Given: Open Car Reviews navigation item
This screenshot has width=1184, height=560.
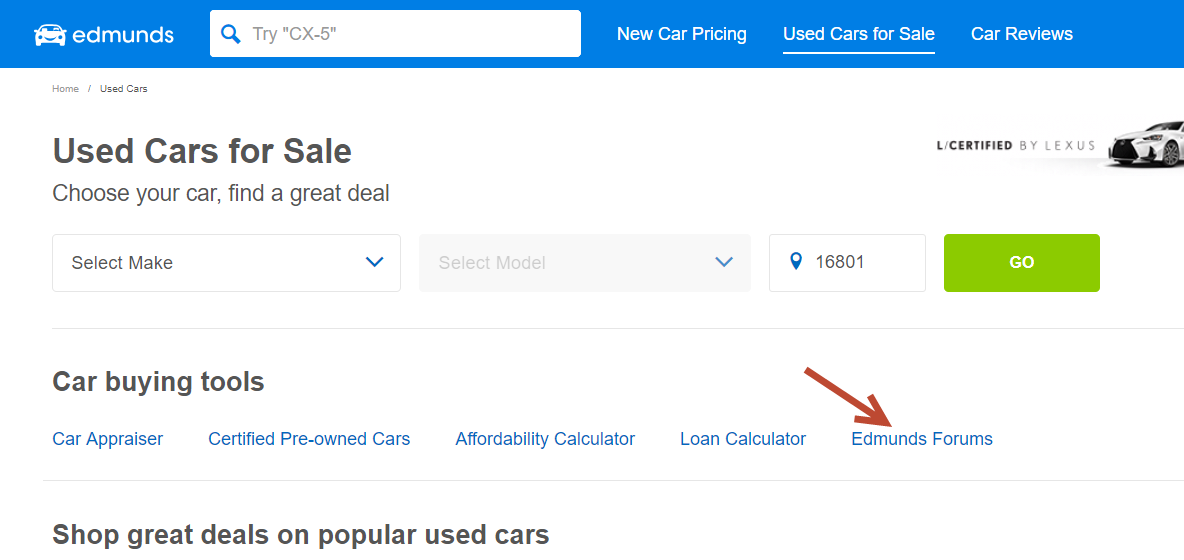Looking at the screenshot, I should (x=1022, y=34).
